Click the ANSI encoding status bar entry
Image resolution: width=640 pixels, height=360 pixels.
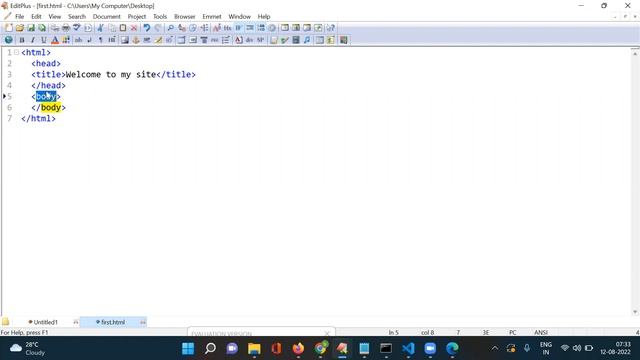541,333
